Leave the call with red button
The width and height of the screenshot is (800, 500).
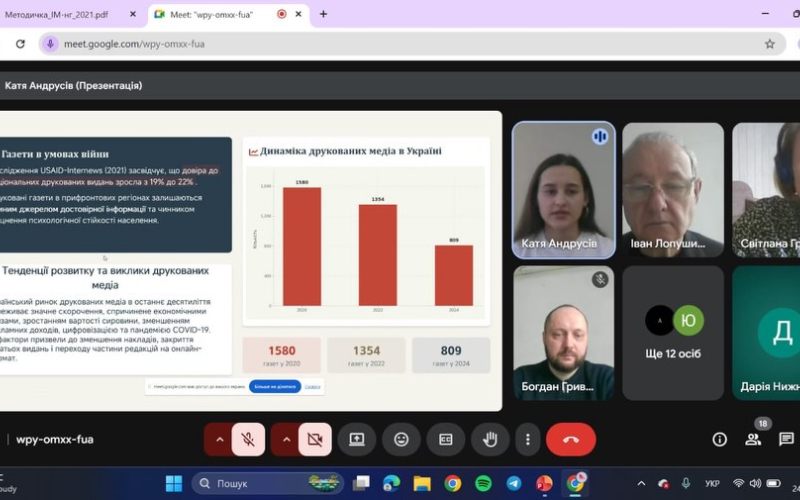(x=571, y=439)
